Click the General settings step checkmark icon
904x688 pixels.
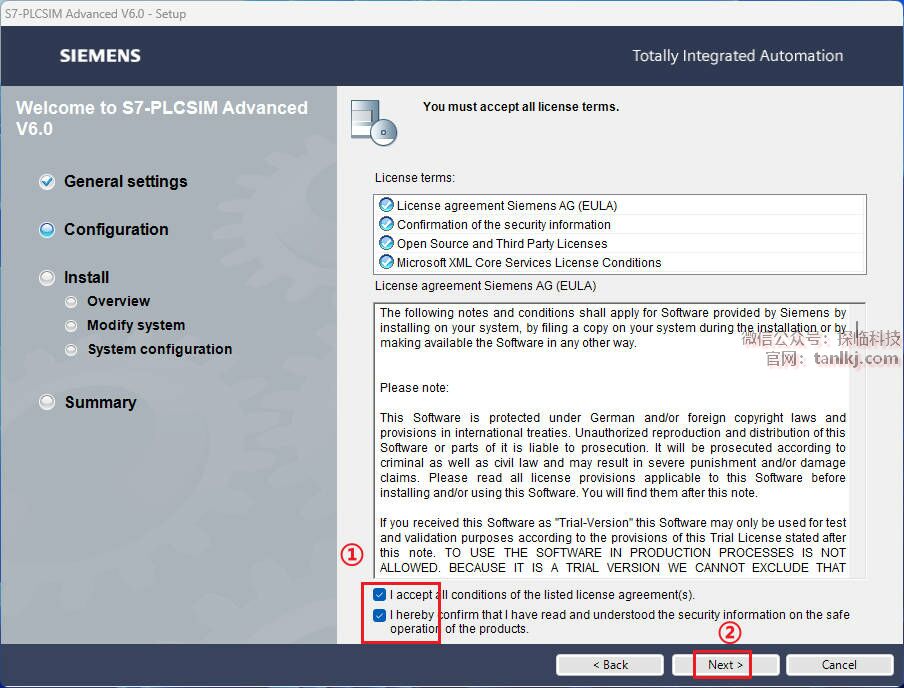47,182
